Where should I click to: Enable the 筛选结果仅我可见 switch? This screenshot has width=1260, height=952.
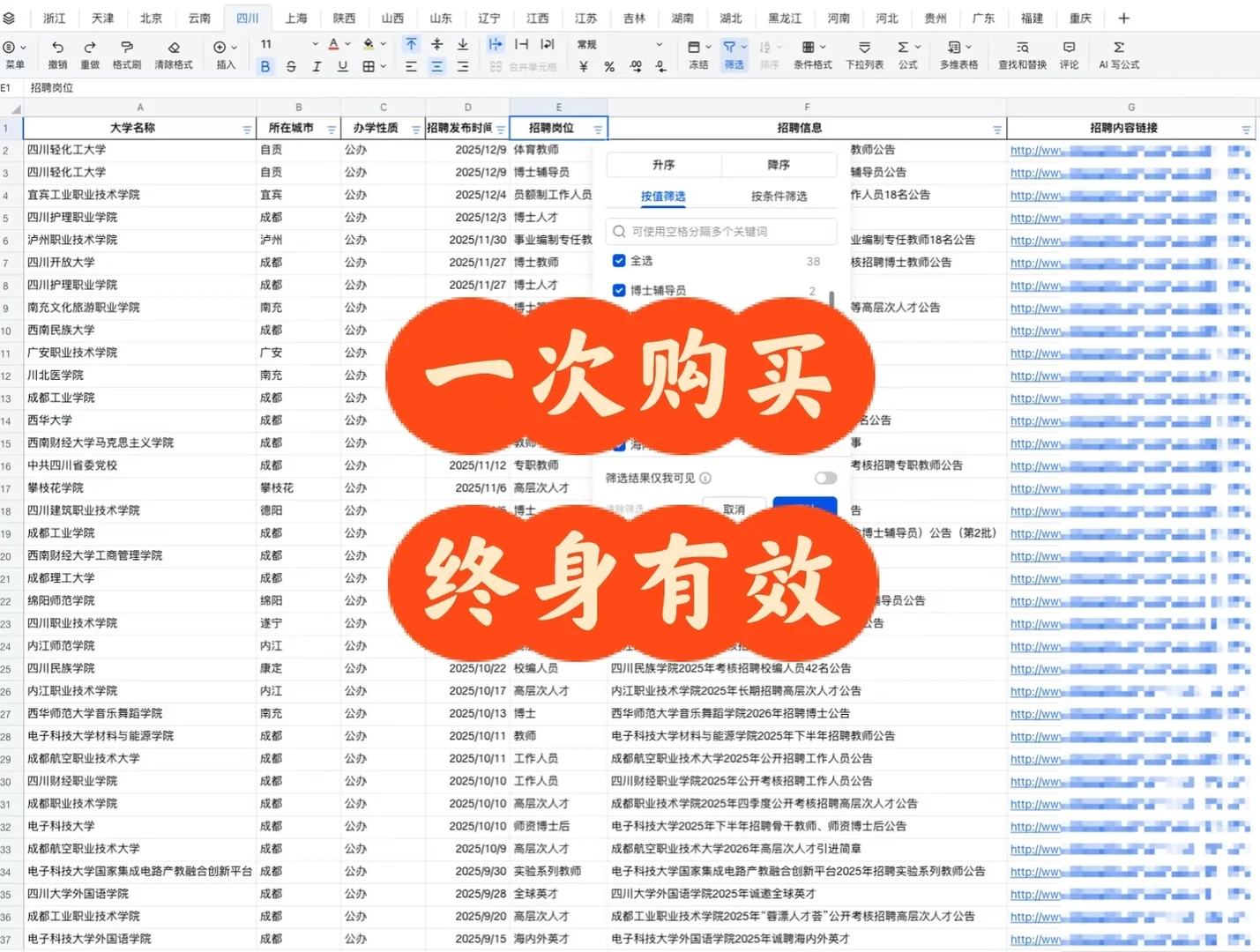point(825,478)
